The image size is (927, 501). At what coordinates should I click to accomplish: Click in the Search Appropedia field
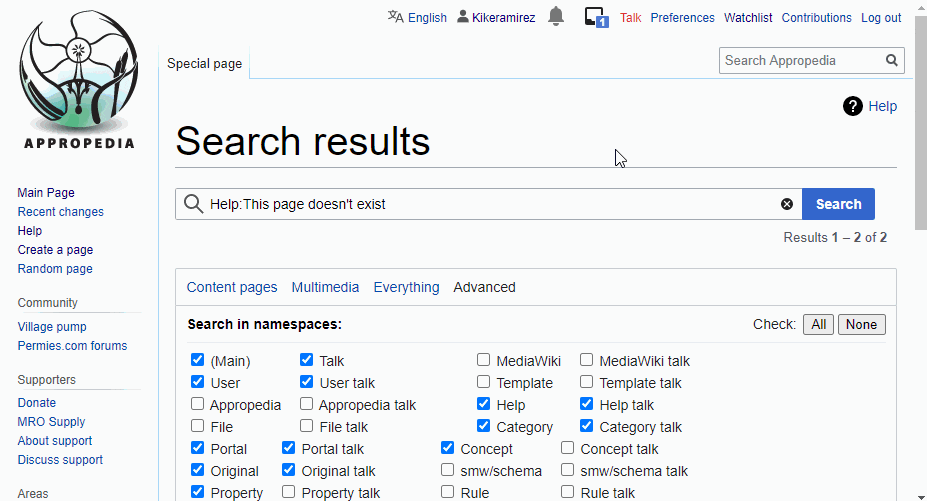pyautogui.click(x=800, y=60)
